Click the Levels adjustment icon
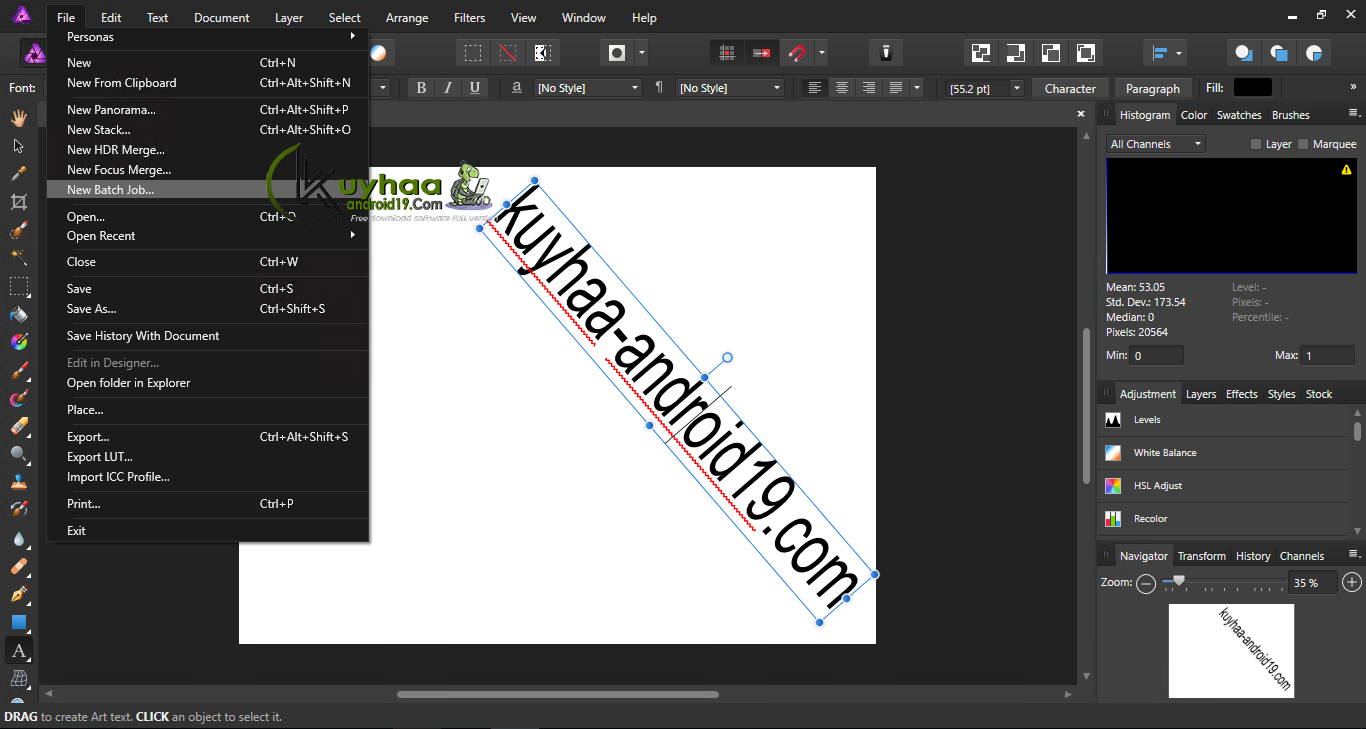Screen dimensions: 1366x729 click(x=1113, y=420)
